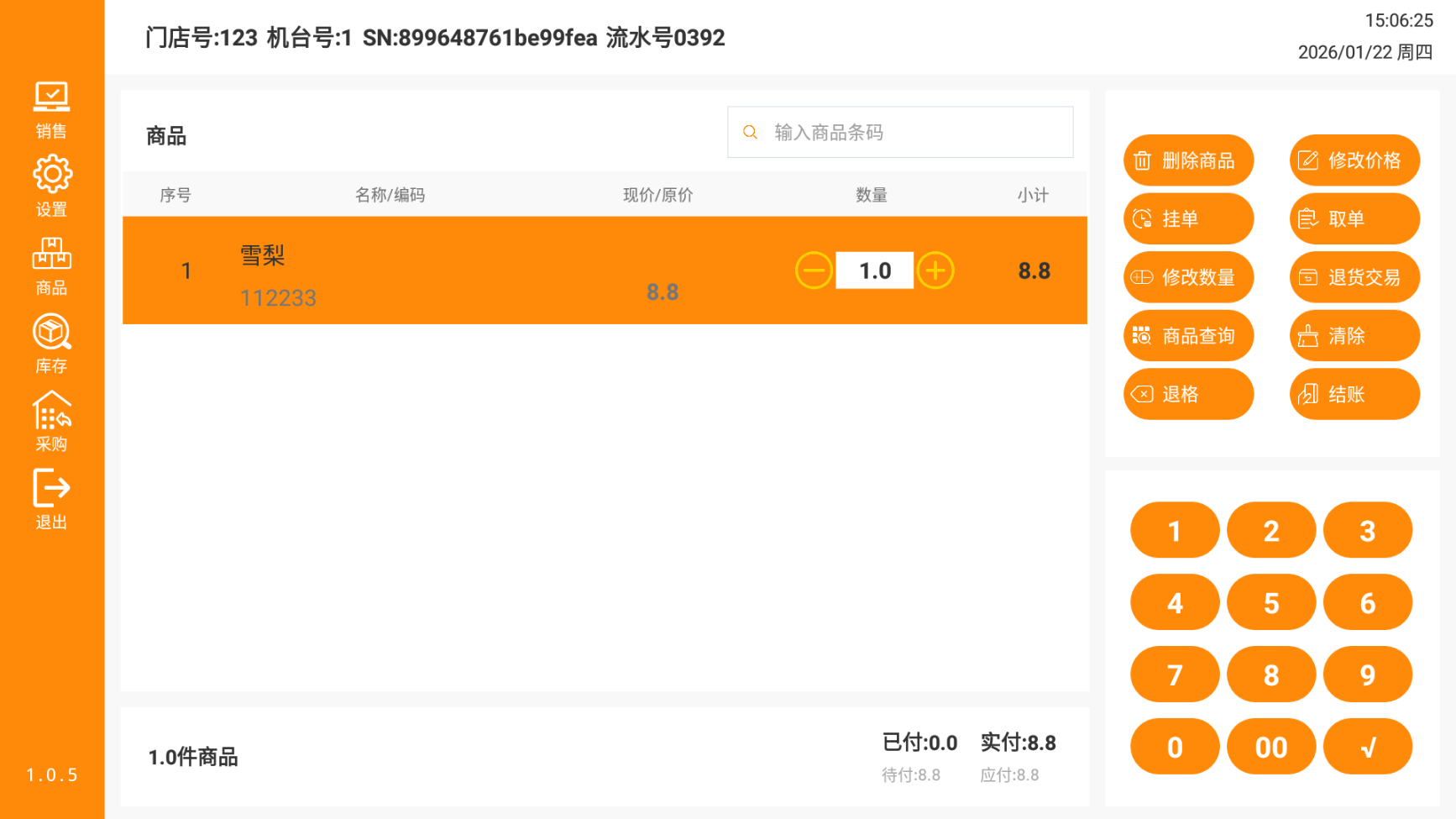Click 结账 to check out
Viewport: 1456px width, 819px height.
click(x=1354, y=394)
